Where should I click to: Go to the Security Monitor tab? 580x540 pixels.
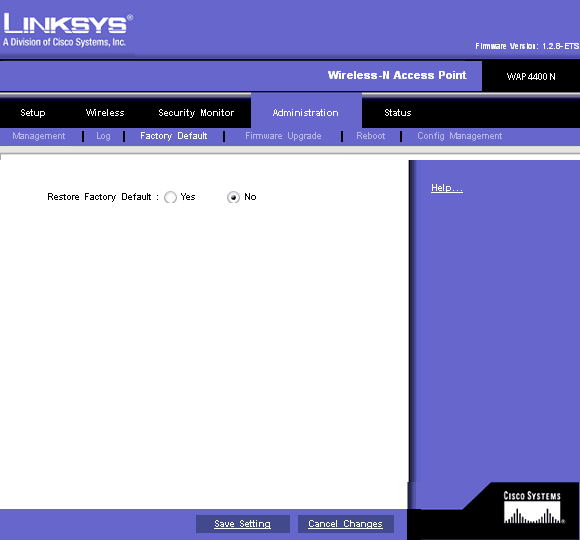click(x=196, y=112)
